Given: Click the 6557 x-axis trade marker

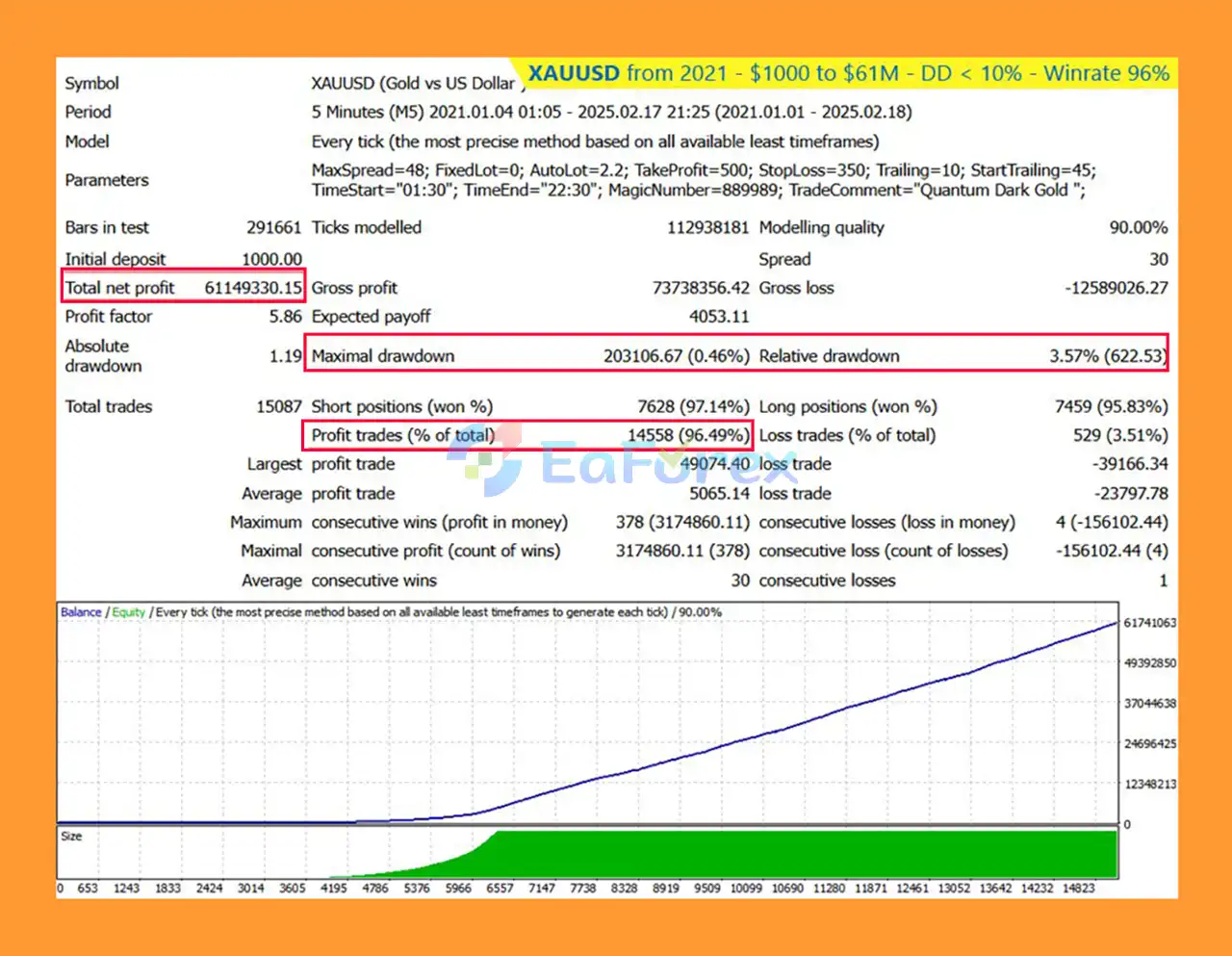Looking at the screenshot, I should click(500, 889).
